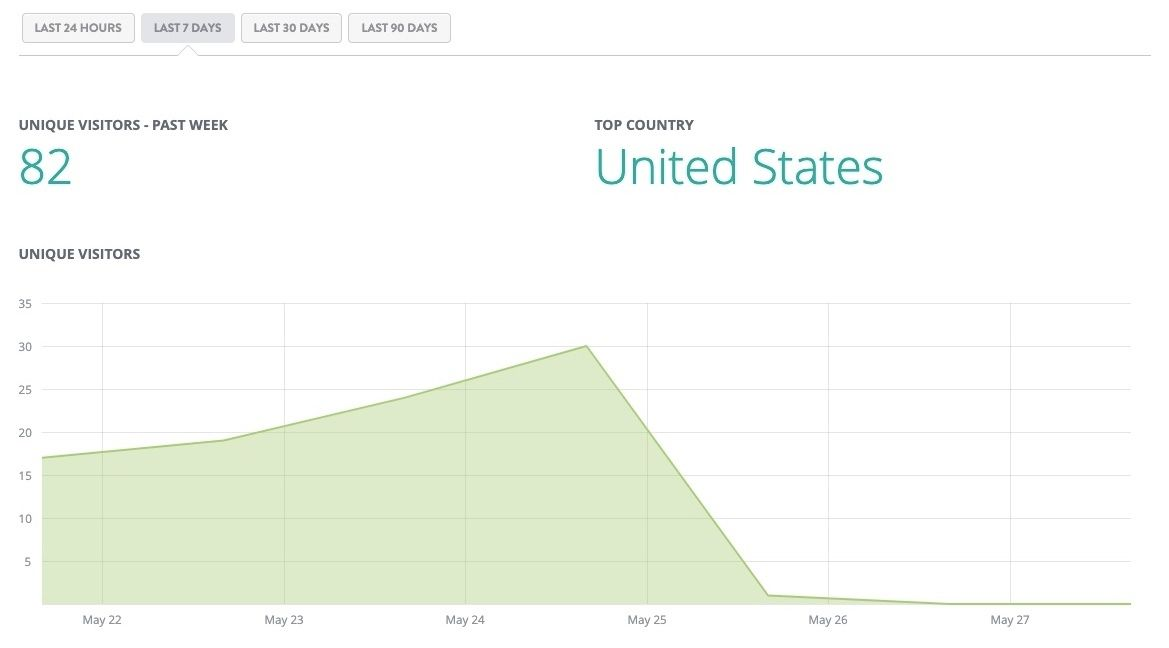Viewport: 1169px width, 648px height.
Task: Click the chart line's starting point at left edge
Action: point(43,458)
